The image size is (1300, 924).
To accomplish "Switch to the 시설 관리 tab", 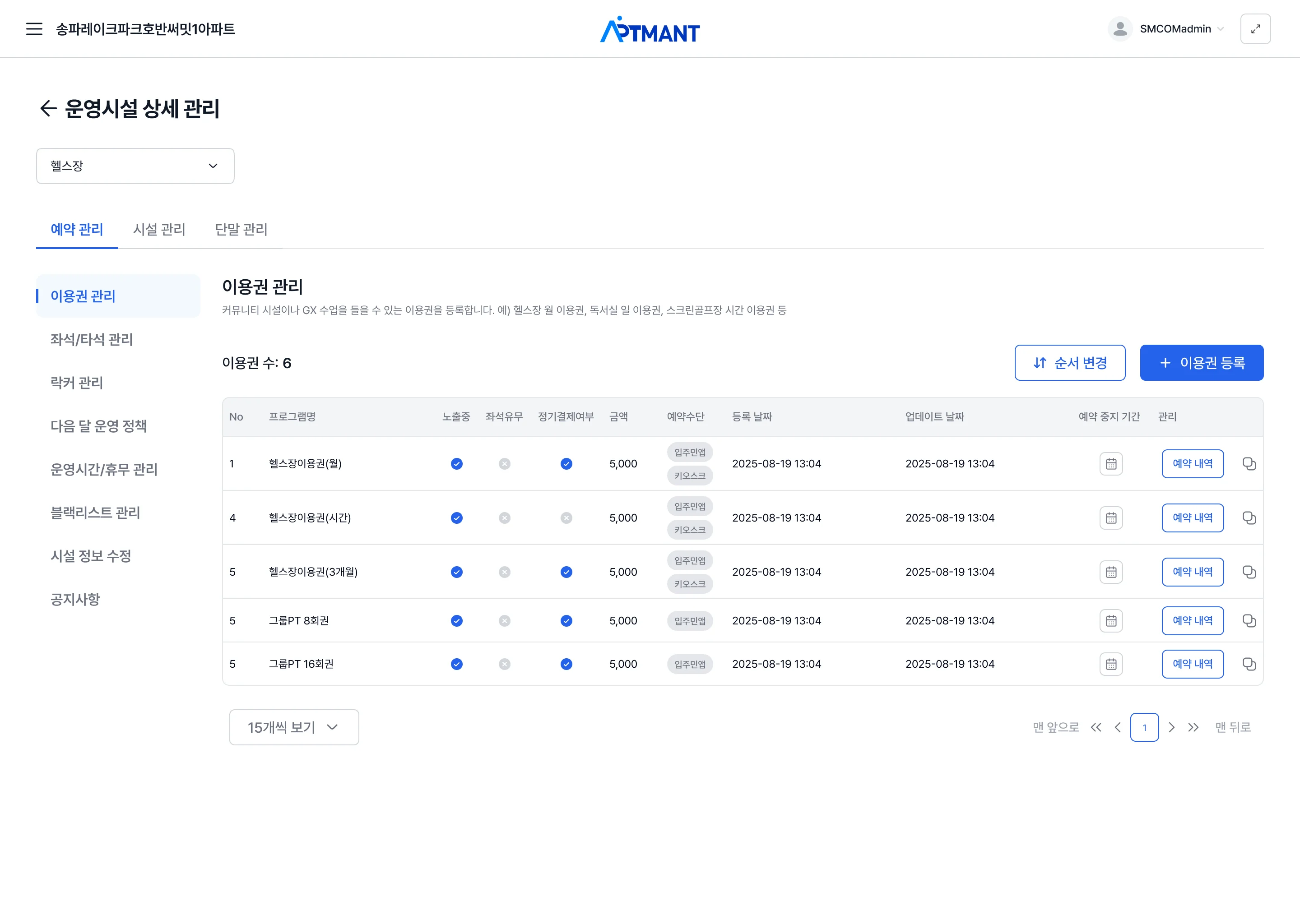I will coord(159,229).
